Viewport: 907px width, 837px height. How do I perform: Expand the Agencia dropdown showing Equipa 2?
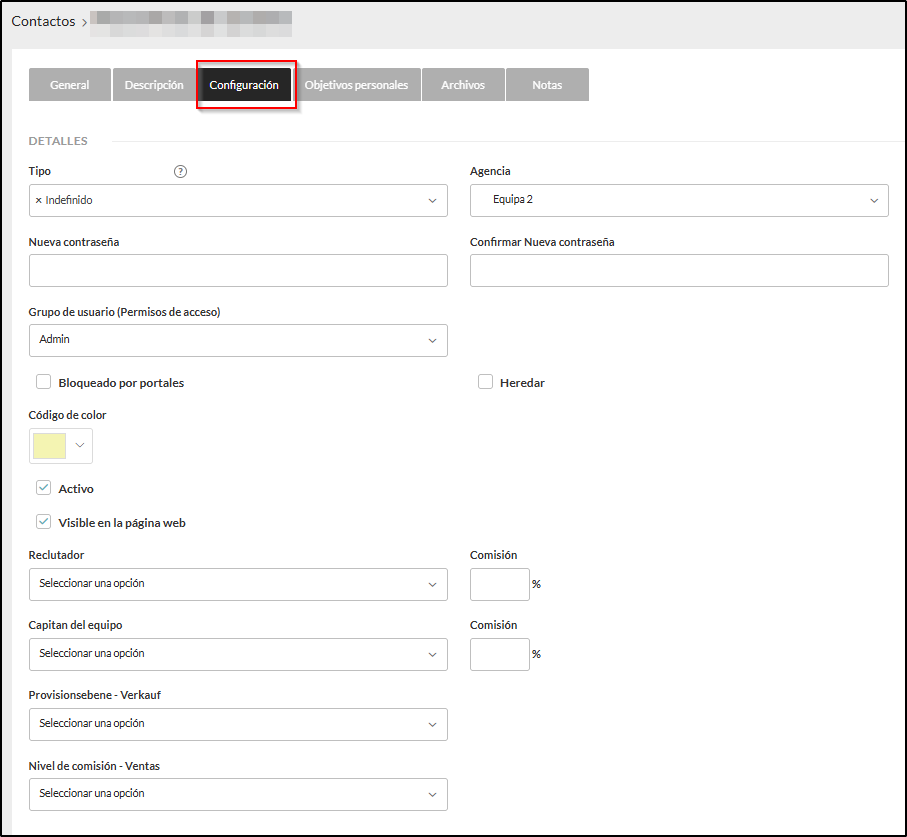pyautogui.click(x=678, y=200)
